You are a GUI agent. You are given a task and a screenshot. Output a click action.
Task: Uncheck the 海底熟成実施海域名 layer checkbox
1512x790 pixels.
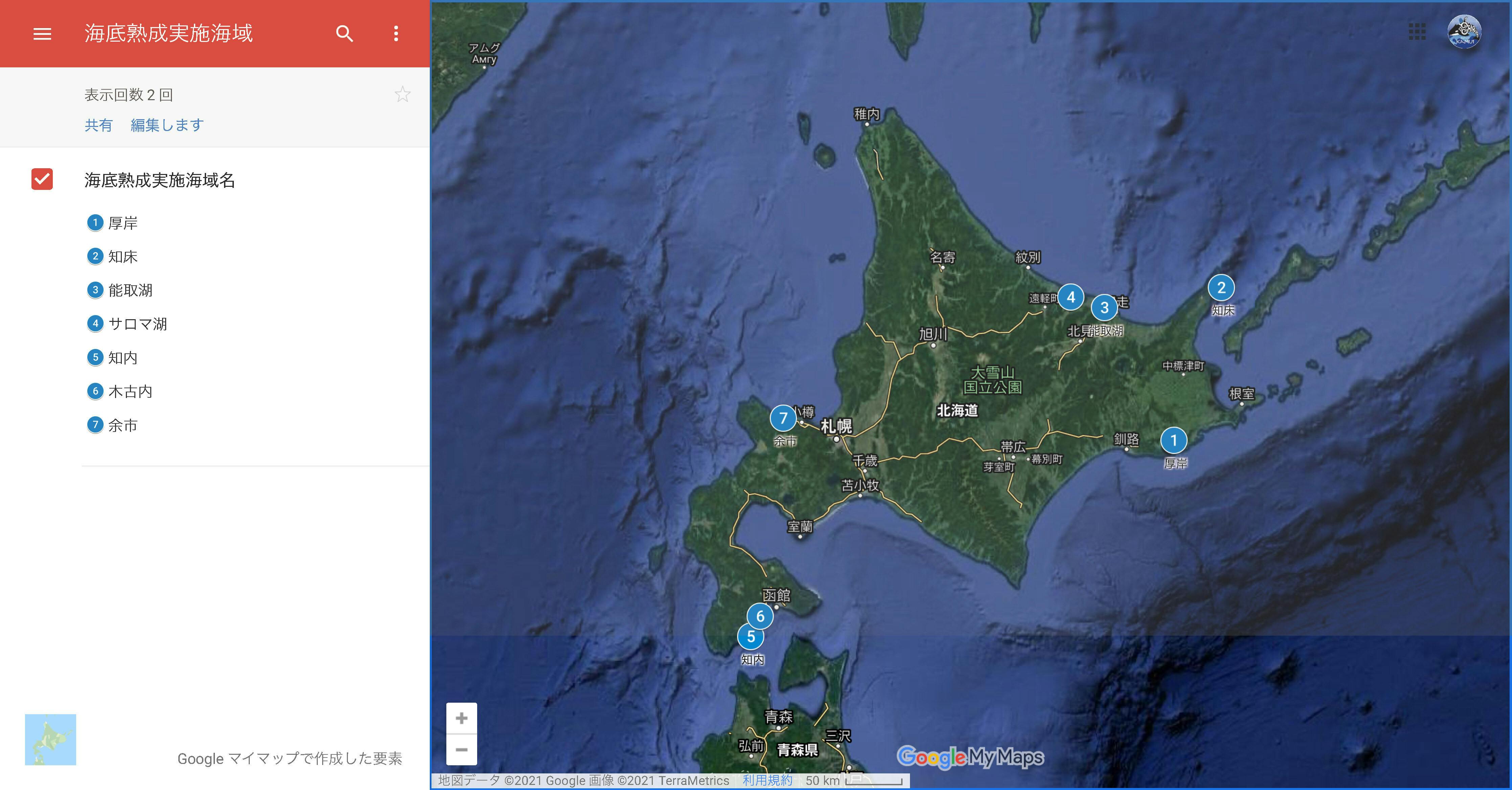click(42, 179)
